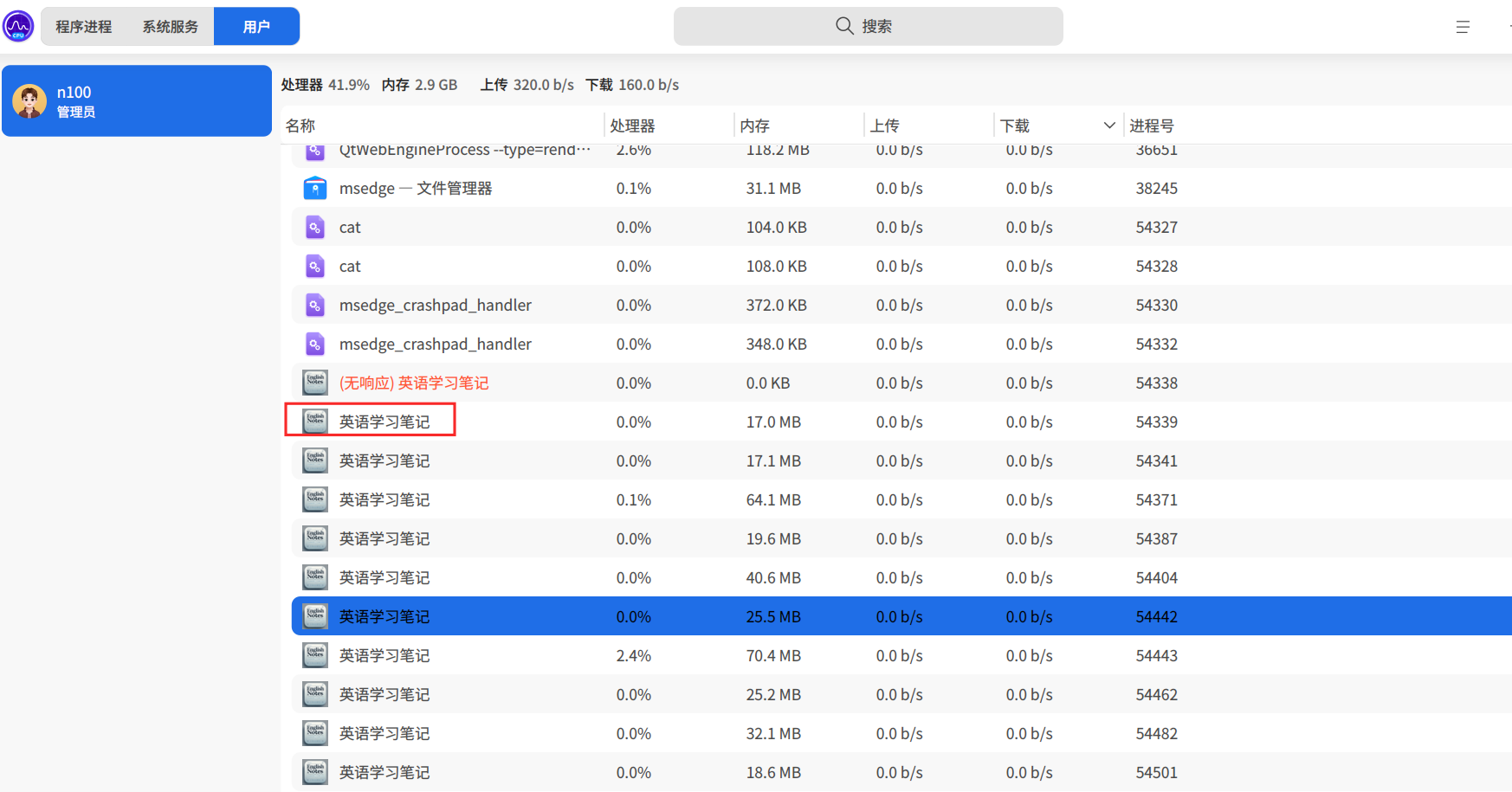Sort by the 上传 column header

pos(885,126)
